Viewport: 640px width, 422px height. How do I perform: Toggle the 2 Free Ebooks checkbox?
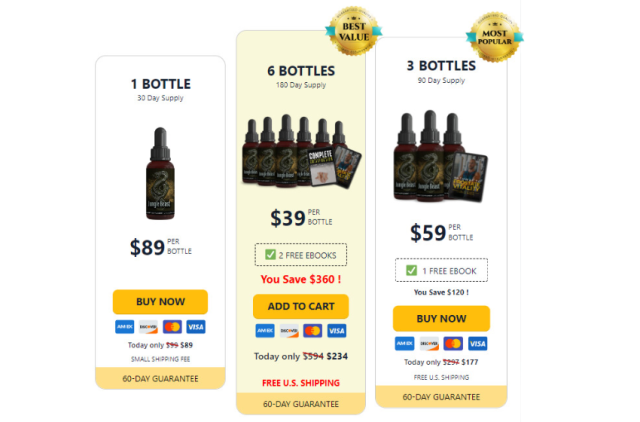(x=270, y=255)
